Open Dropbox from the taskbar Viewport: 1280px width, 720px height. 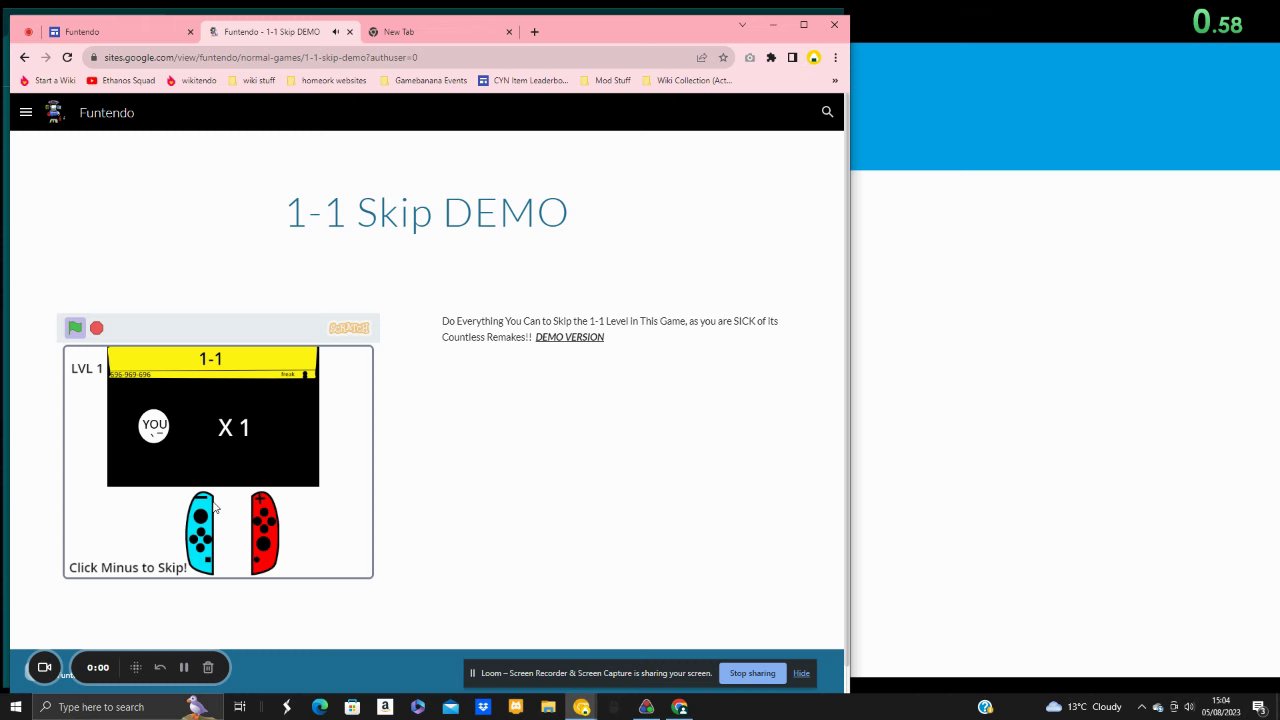click(483, 707)
